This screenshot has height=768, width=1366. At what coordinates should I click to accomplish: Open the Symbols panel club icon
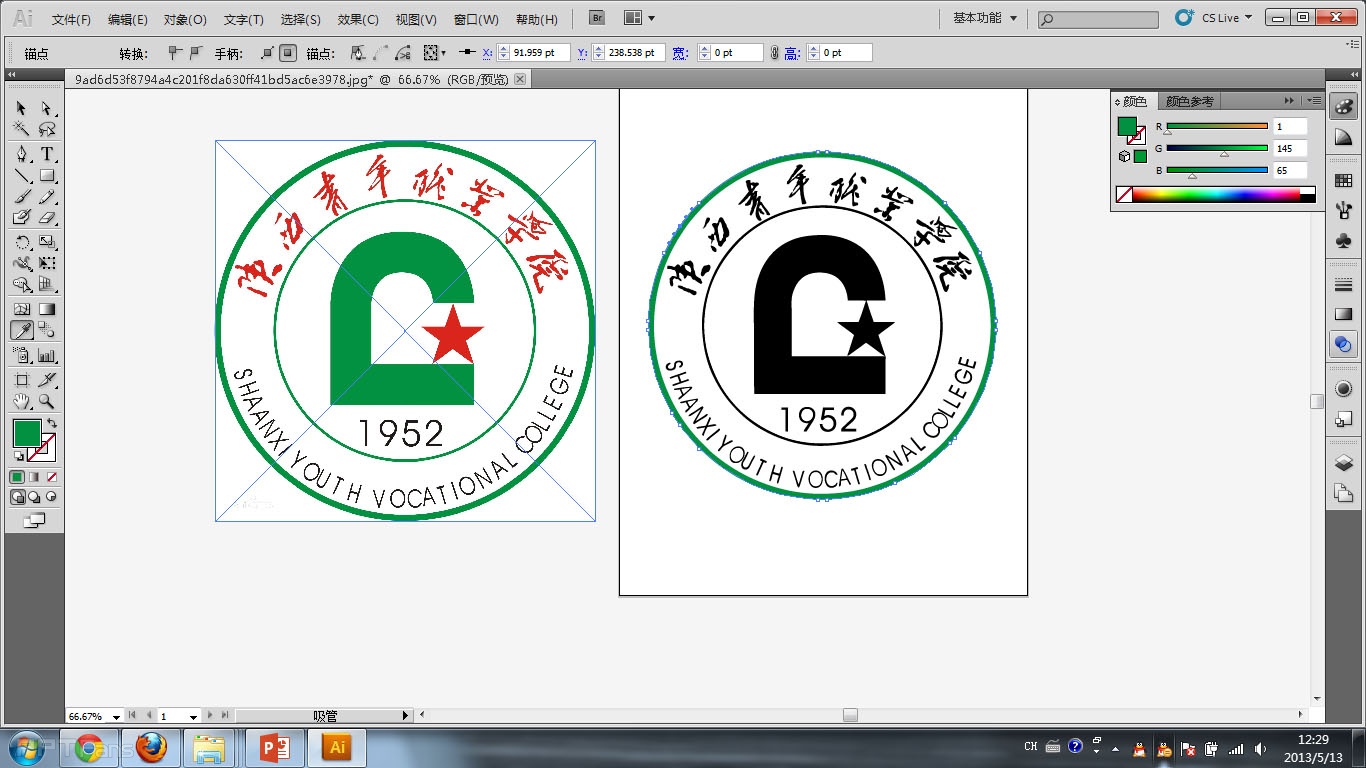click(1343, 241)
